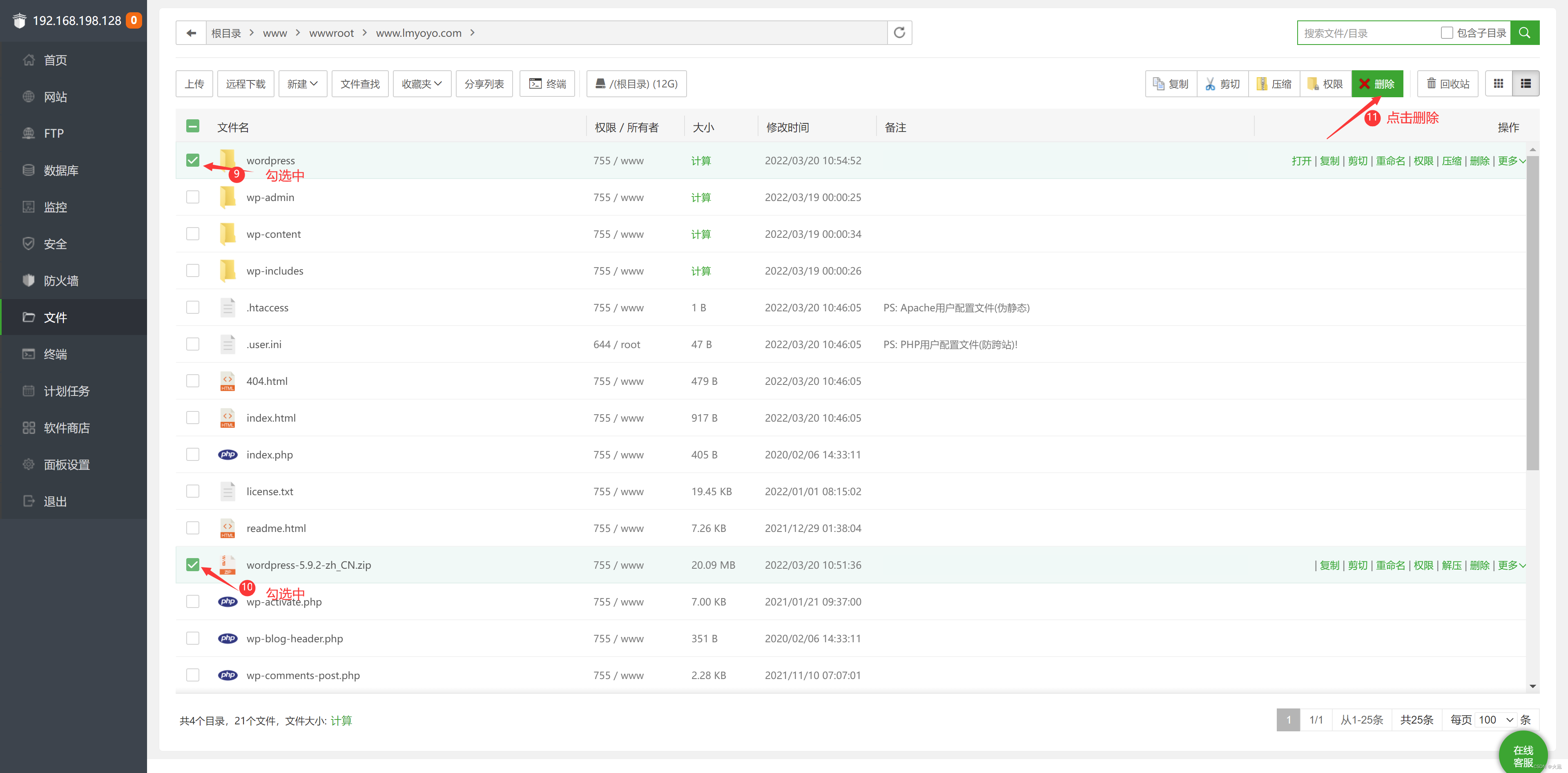
Task: Expand More options for zip row
Action: coord(1511,565)
